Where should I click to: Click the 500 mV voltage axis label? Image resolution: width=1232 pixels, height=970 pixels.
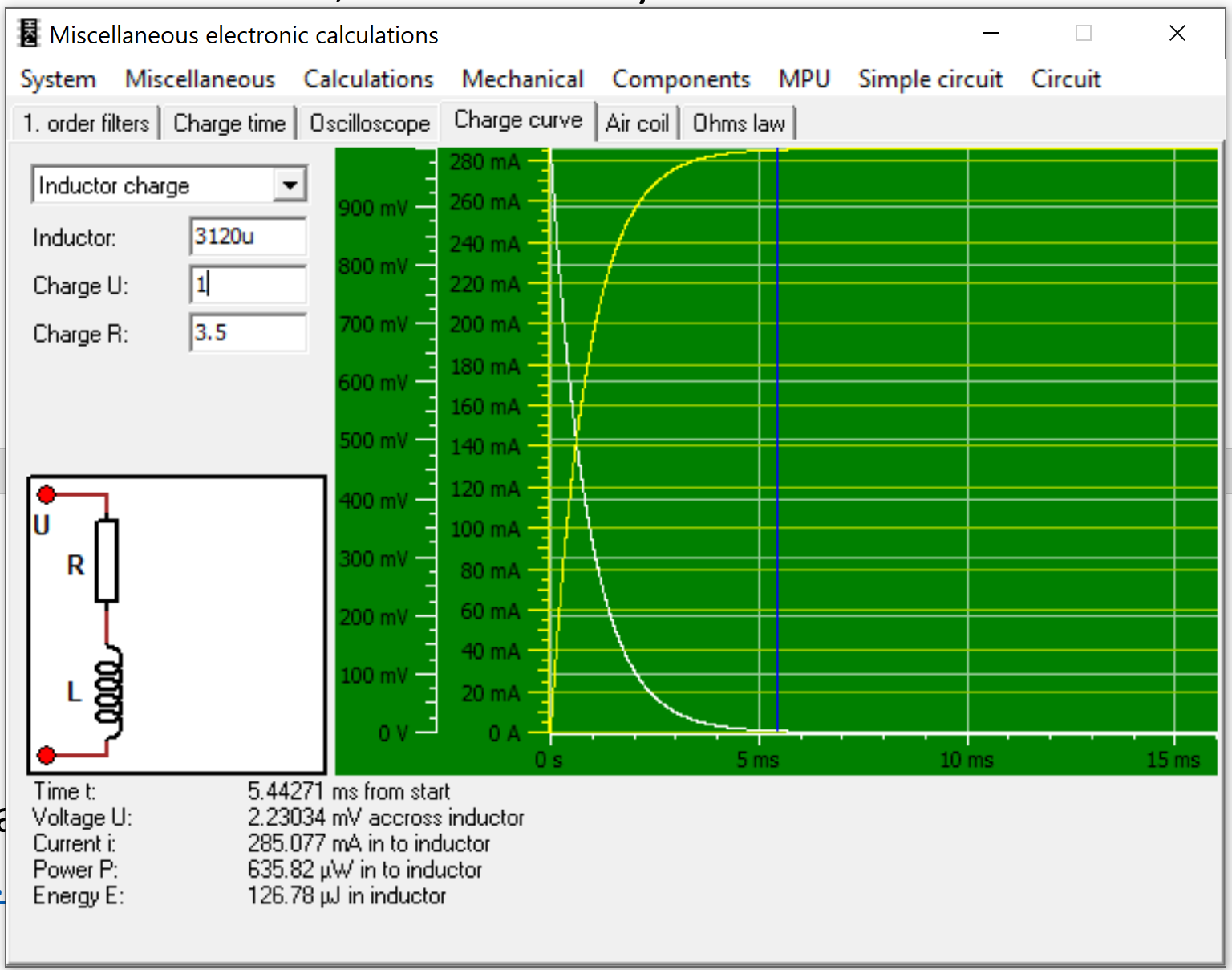coord(374,441)
